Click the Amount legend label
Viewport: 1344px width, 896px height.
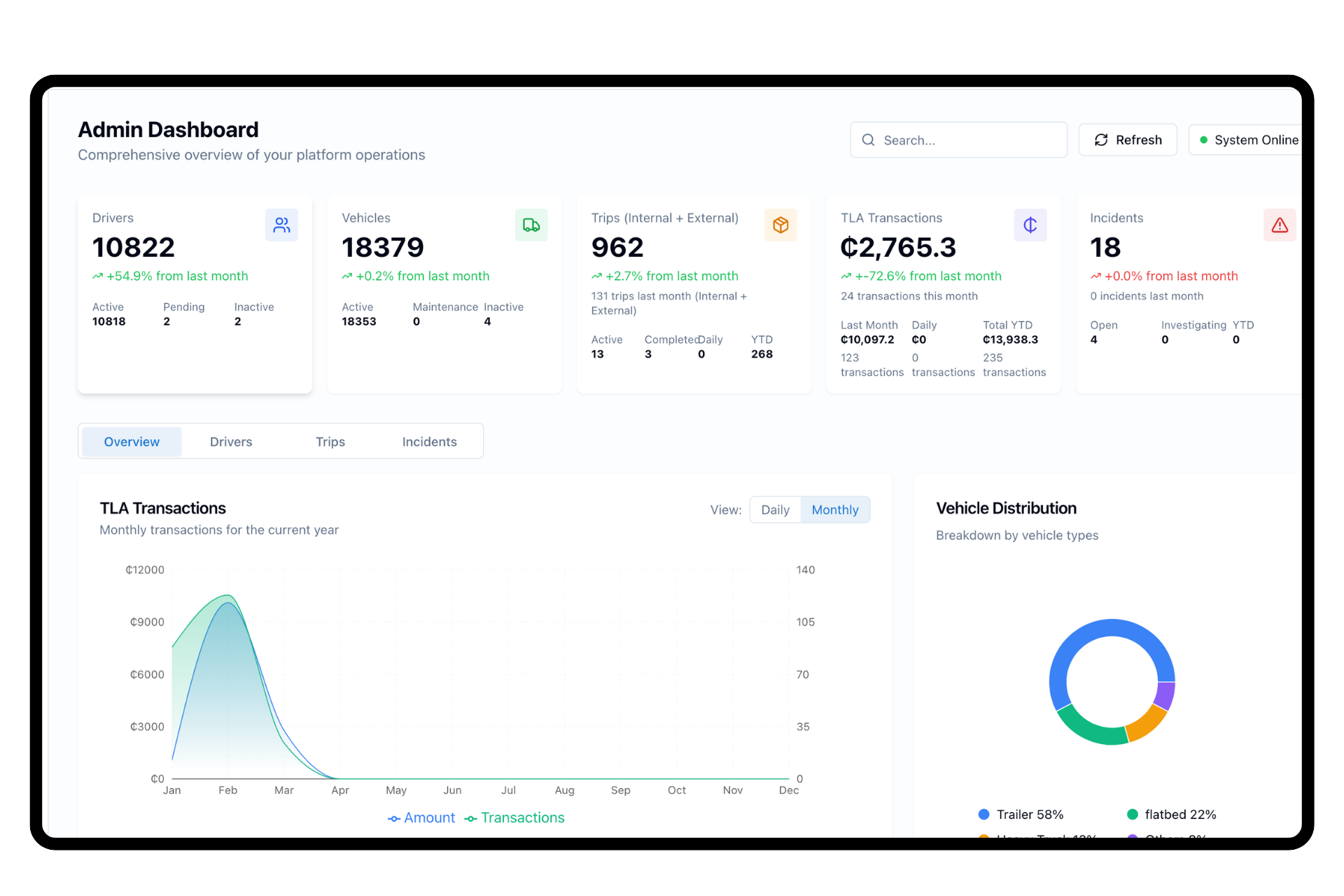pos(428,818)
